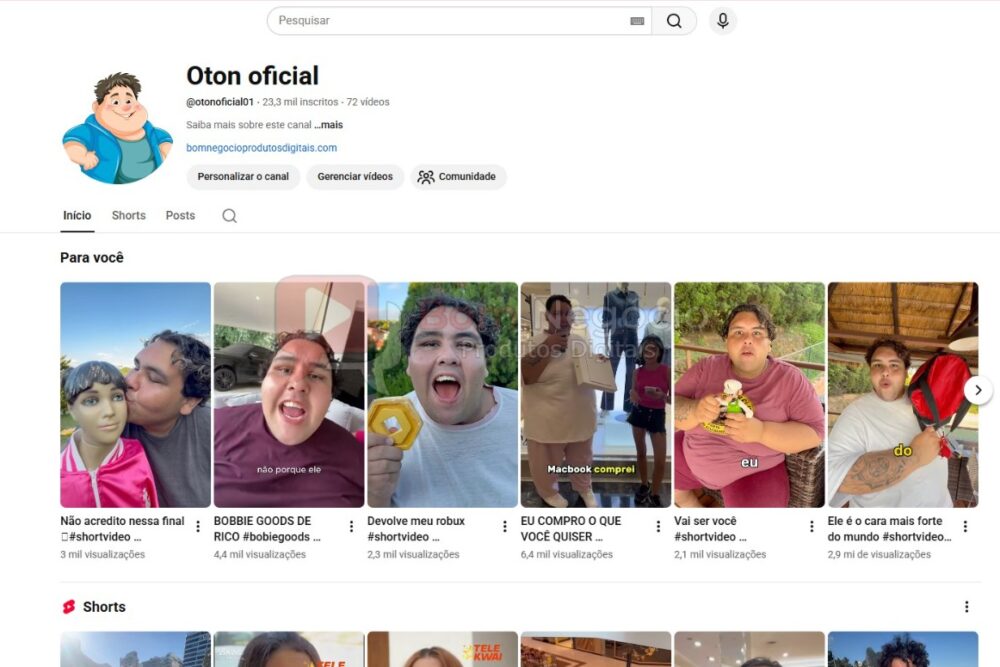
Task: Open the search icon beside the Posts tab
Action: (x=229, y=215)
